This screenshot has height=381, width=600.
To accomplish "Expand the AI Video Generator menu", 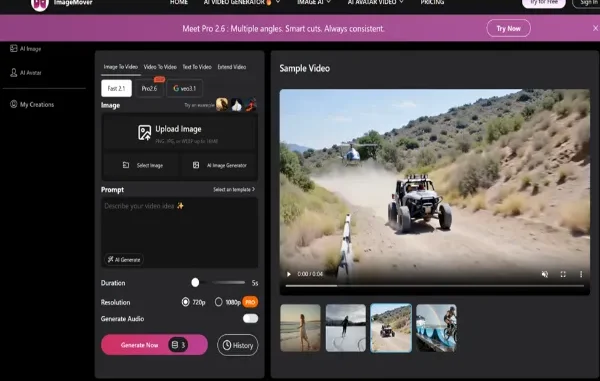I will coord(242,2).
